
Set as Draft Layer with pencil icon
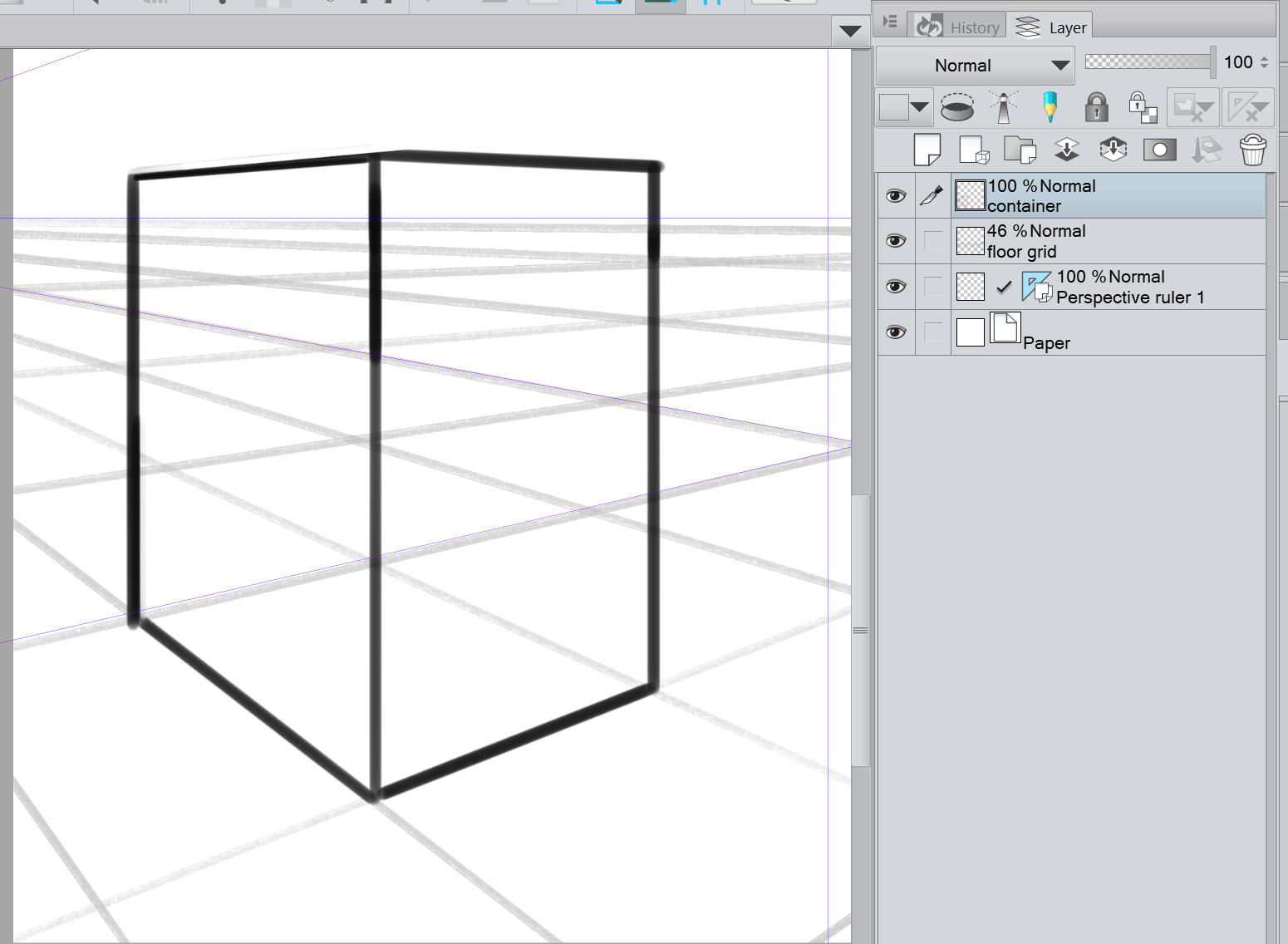click(x=1050, y=107)
